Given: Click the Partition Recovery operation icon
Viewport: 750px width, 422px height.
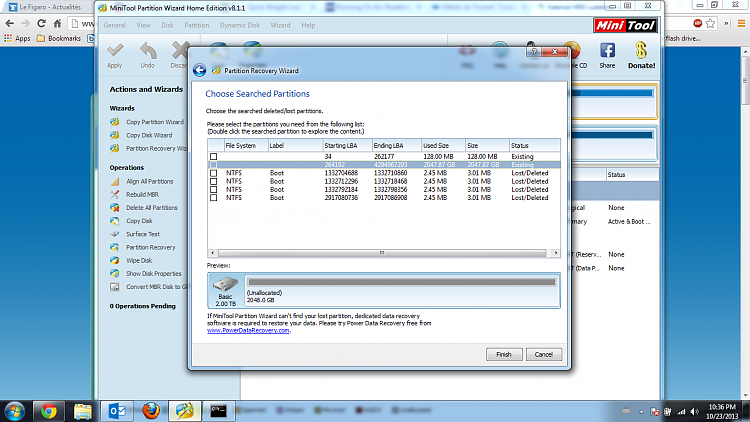Looking at the screenshot, I should (x=115, y=247).
